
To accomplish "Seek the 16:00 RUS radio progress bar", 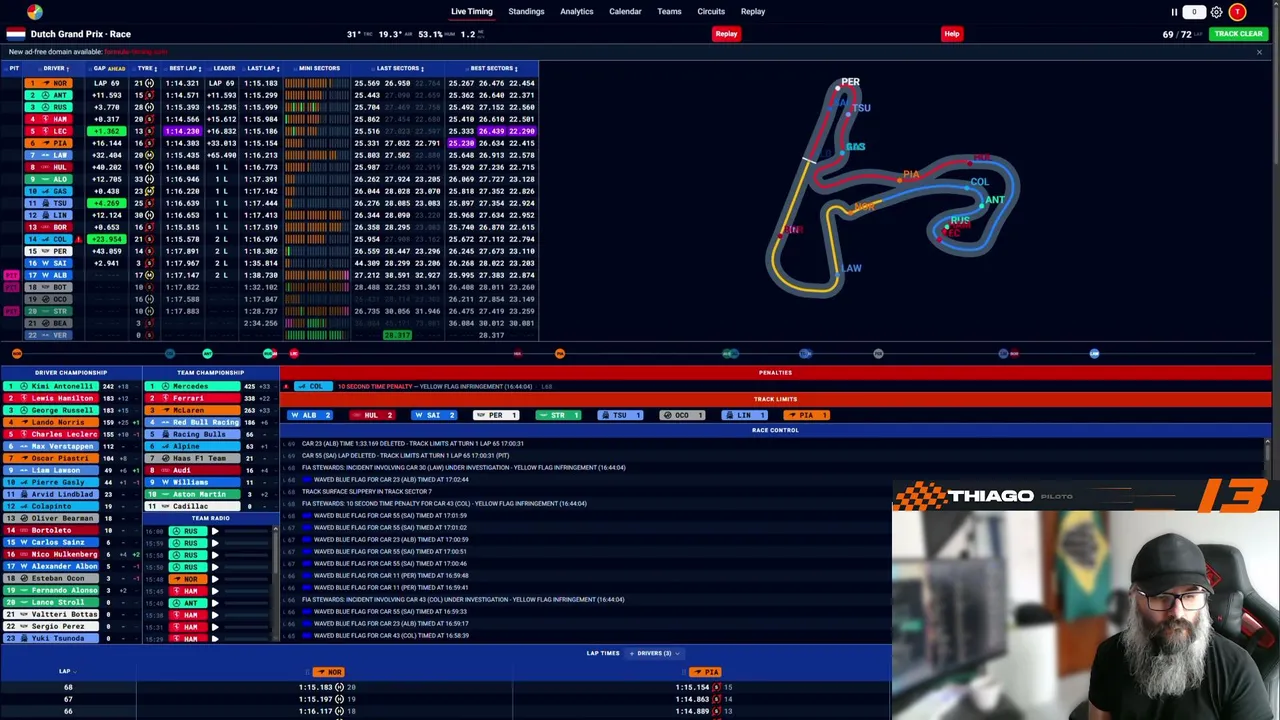I will point(247,531).
